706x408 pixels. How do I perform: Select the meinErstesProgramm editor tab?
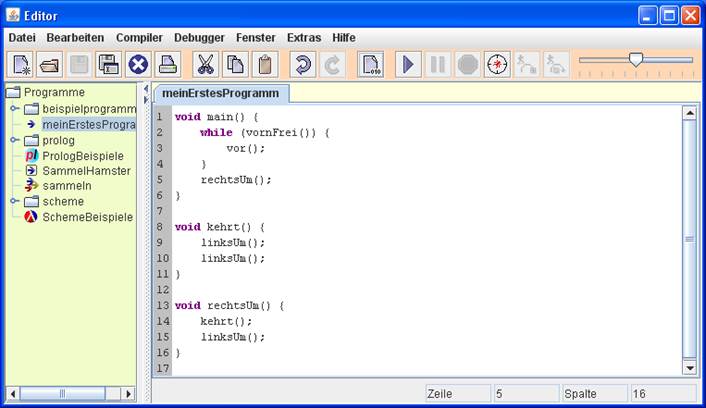220,93
